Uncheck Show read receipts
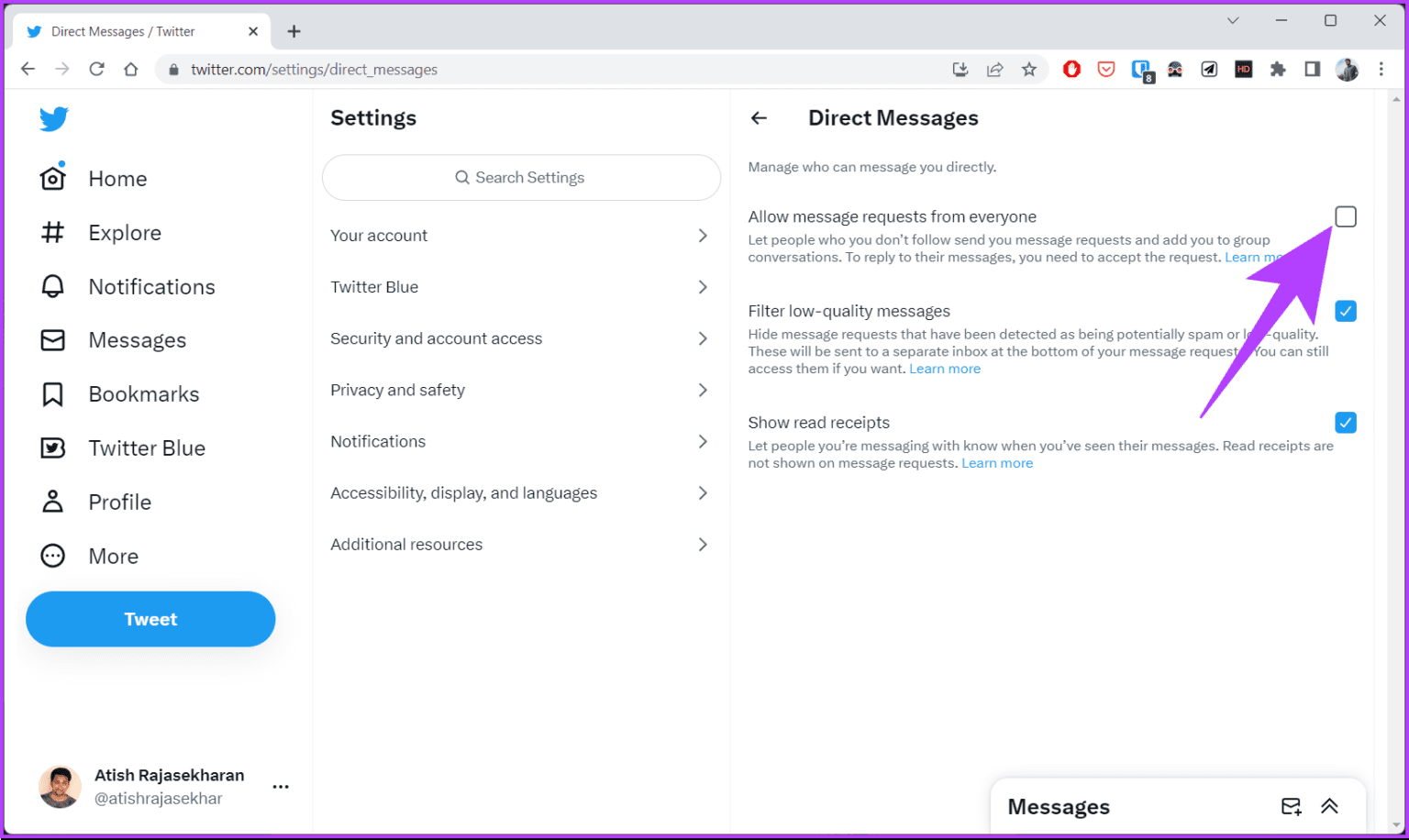Image resolution: width=1409 pixels, height=840 pixels. pos(1346,423)
